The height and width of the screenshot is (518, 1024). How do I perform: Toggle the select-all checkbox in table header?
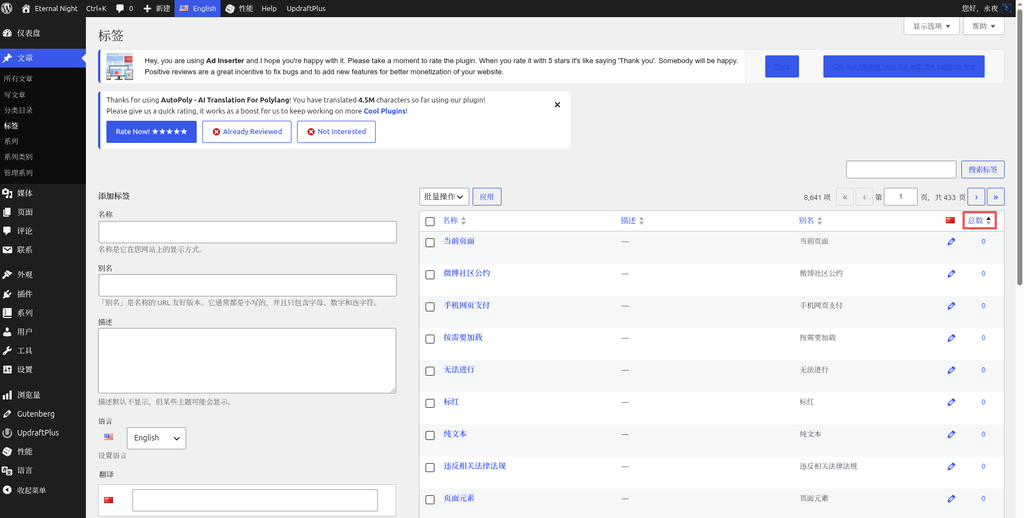[x=430, y=221]
